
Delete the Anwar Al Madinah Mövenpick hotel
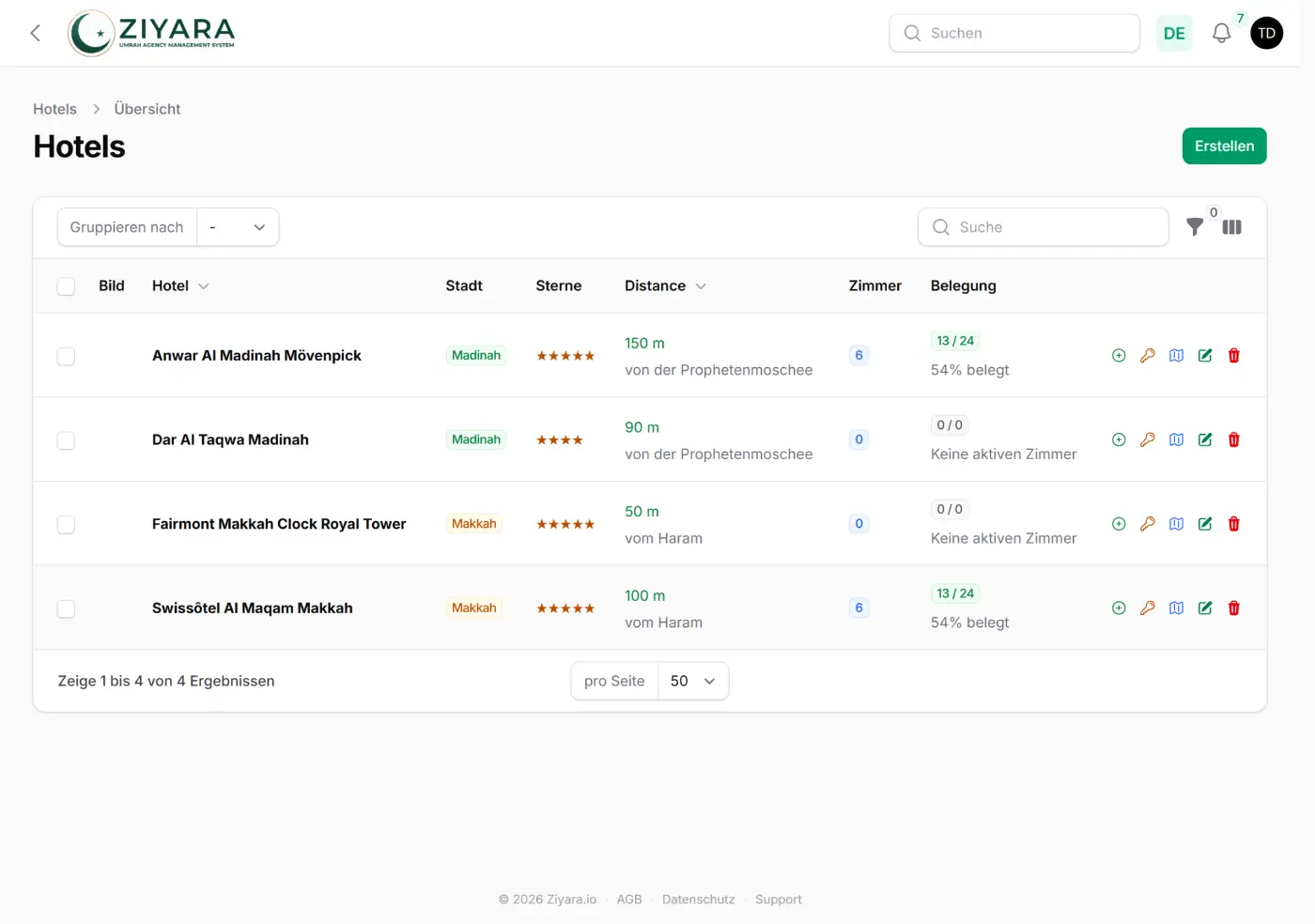click(x=1234, y=356)
